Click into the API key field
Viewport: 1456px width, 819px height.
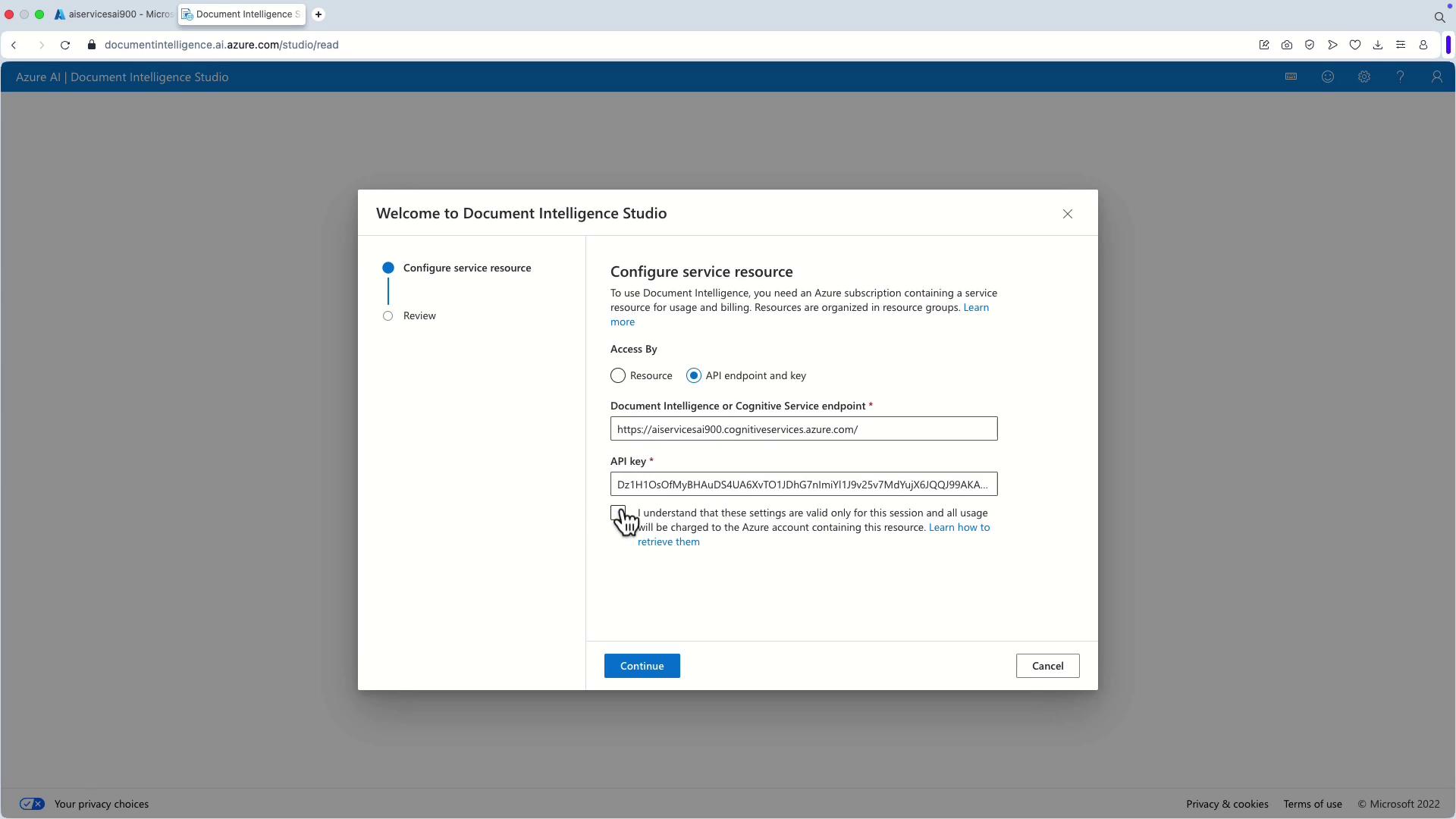(803, 485)
